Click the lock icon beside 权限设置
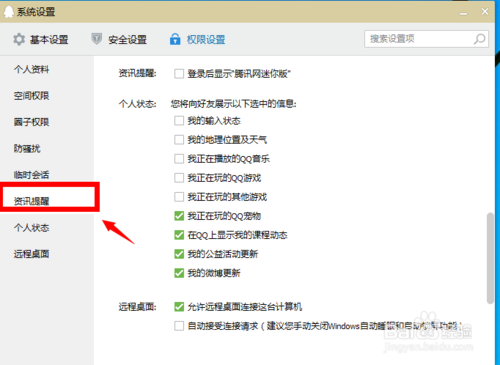The image size is (500, 365). 175,39
